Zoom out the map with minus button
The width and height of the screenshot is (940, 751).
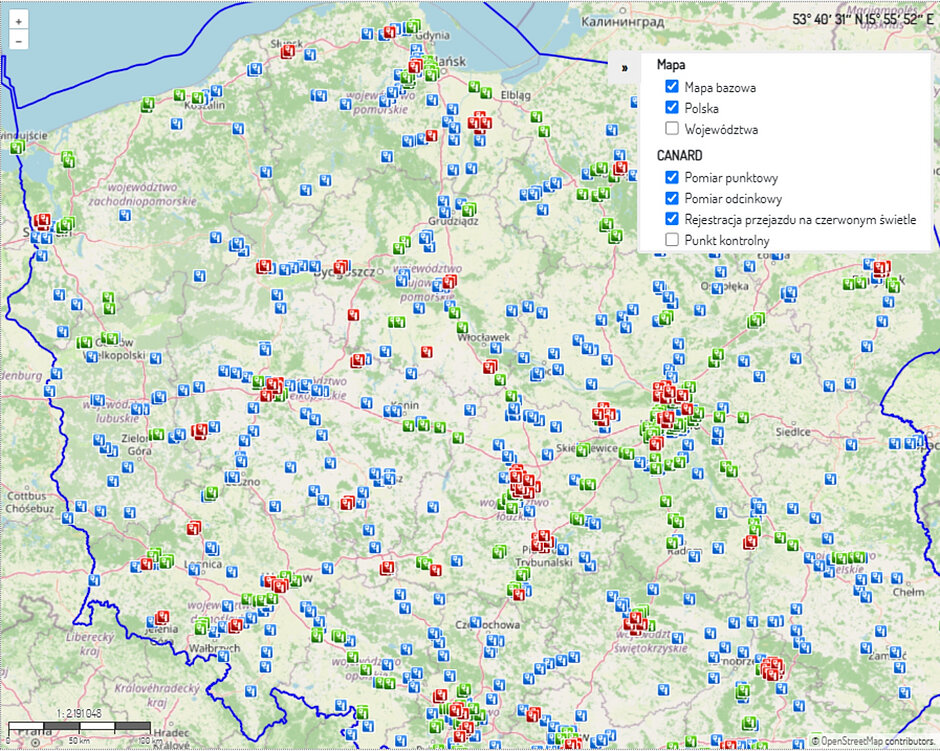coord(19,41)
